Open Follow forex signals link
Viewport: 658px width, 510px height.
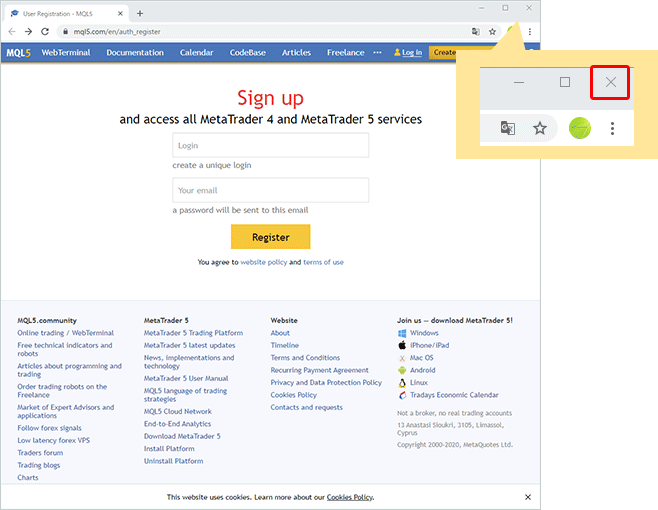click(50, 428)
